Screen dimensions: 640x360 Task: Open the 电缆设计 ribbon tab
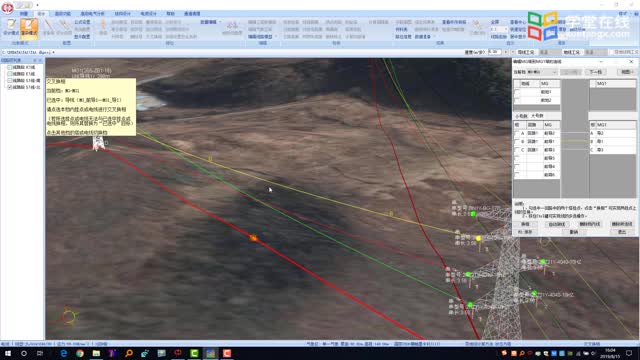[148, 14]
